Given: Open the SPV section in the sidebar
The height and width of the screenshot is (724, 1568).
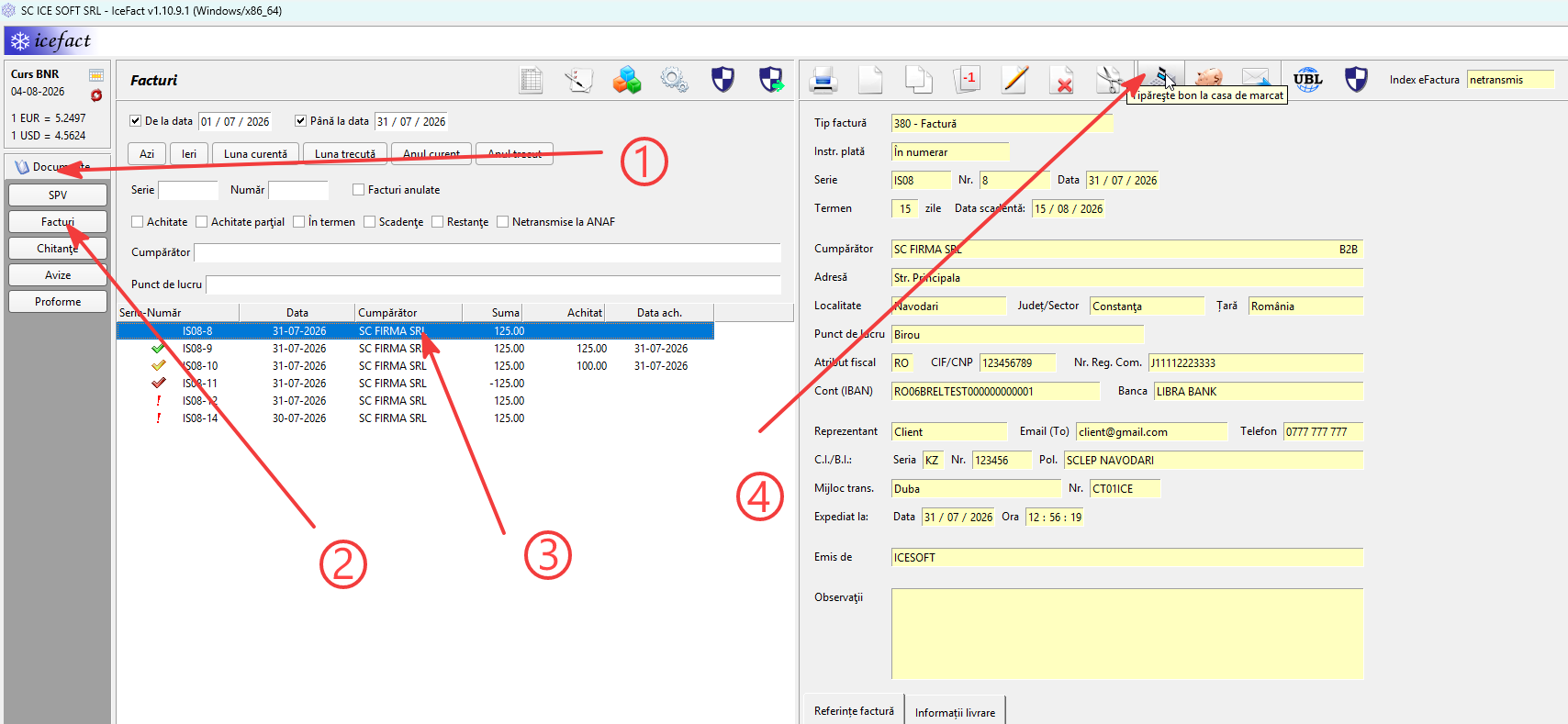Looking at the screenshot, I should point(58,195).
